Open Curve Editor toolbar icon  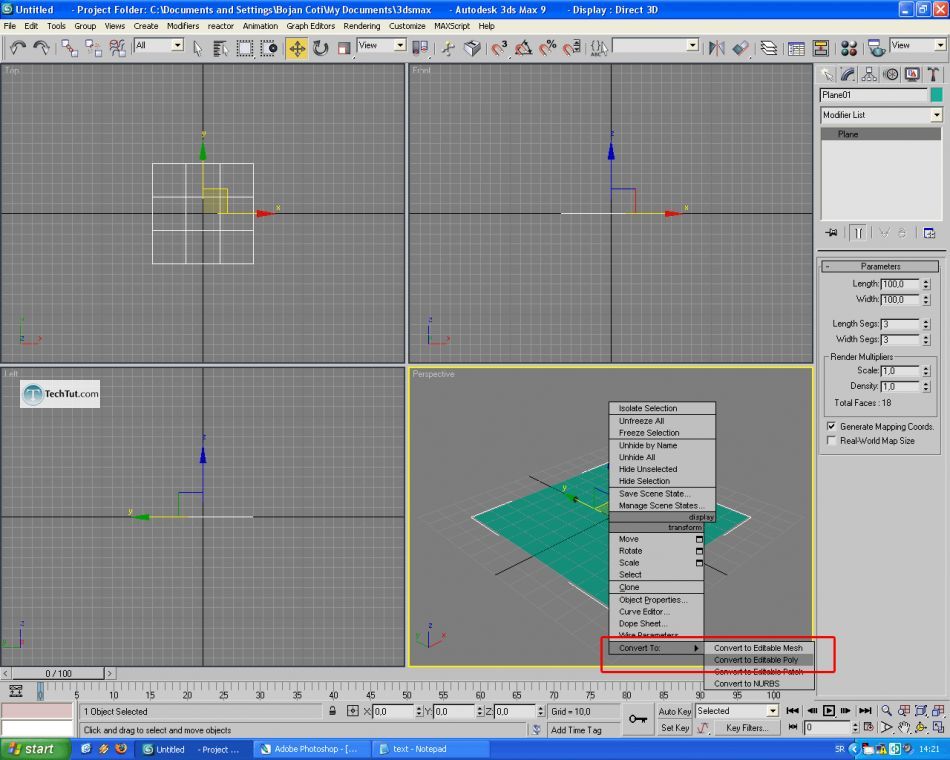(x=797, y=48)
